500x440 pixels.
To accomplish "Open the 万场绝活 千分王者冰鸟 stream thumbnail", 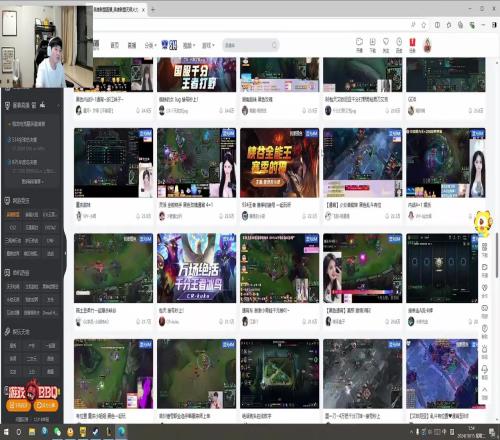I will click(x=196, y=268).
